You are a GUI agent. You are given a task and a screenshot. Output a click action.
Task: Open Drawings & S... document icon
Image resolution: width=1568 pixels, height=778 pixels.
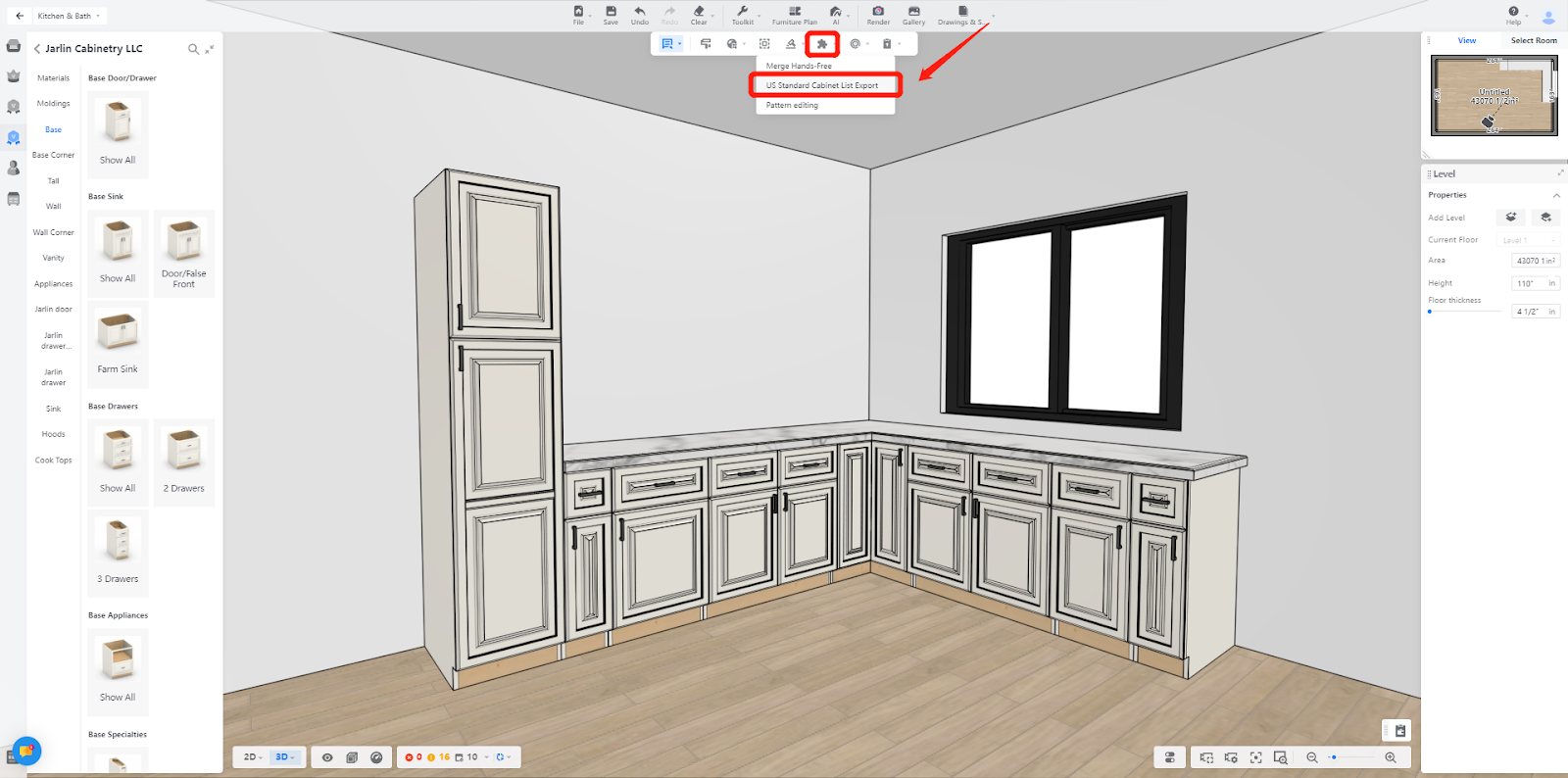962,15
